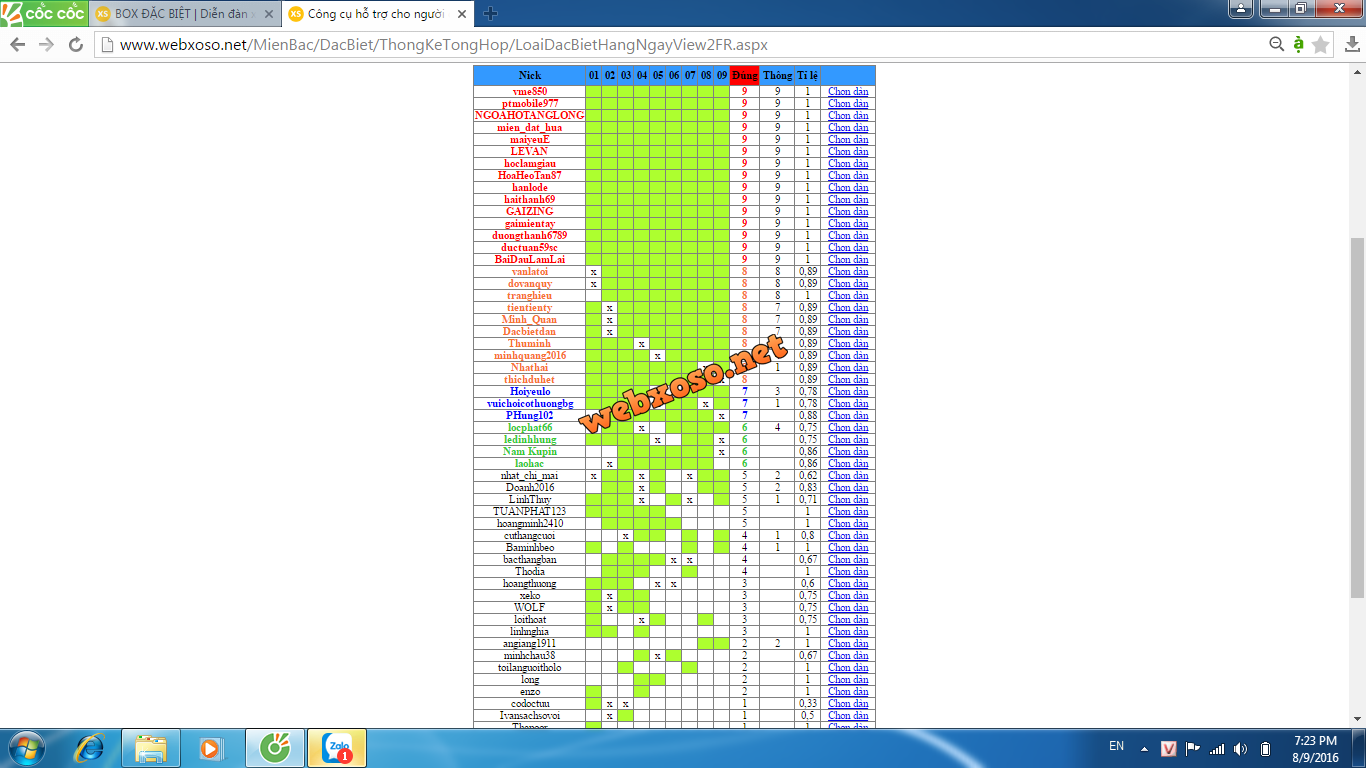Open the user profile icon in title bar
The image size is (1366, 768).
coord(1241,9)
